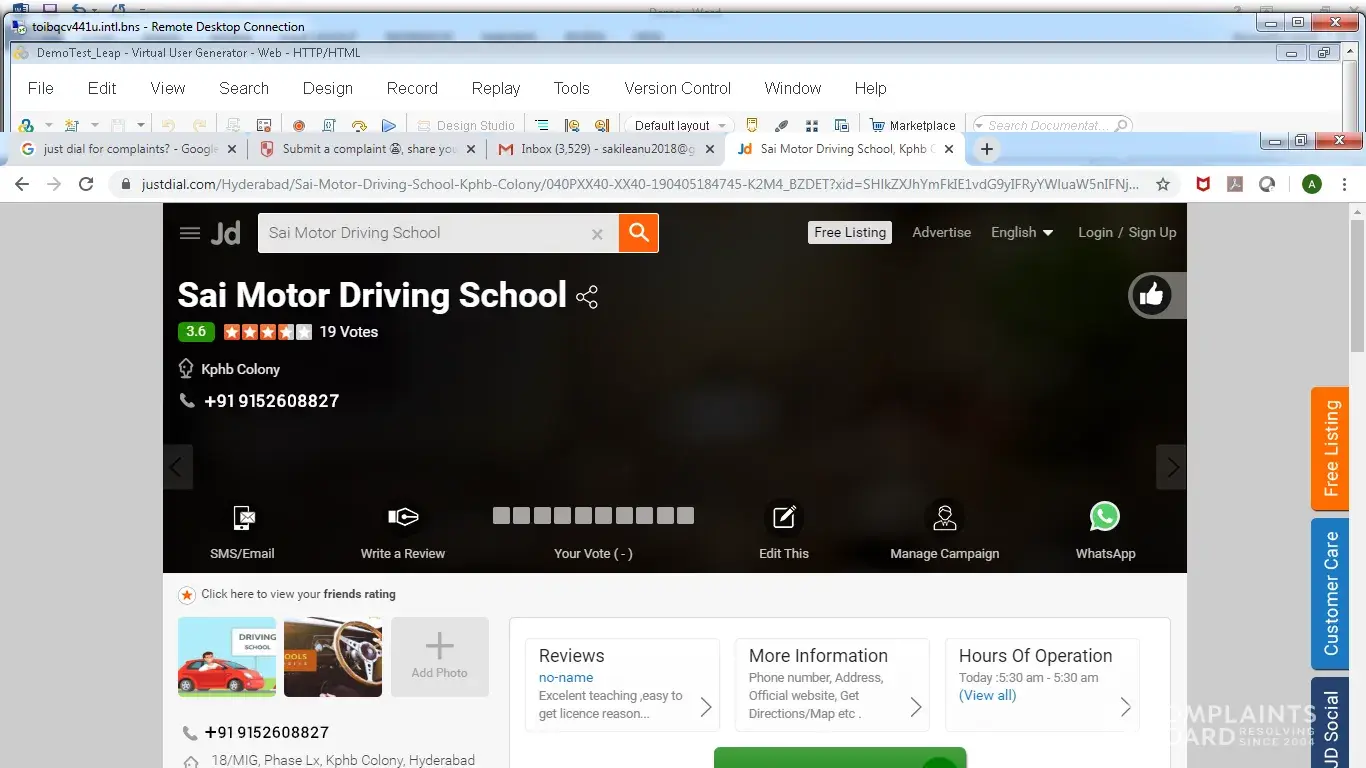Open the Replay menu

[x=495, y=88]
